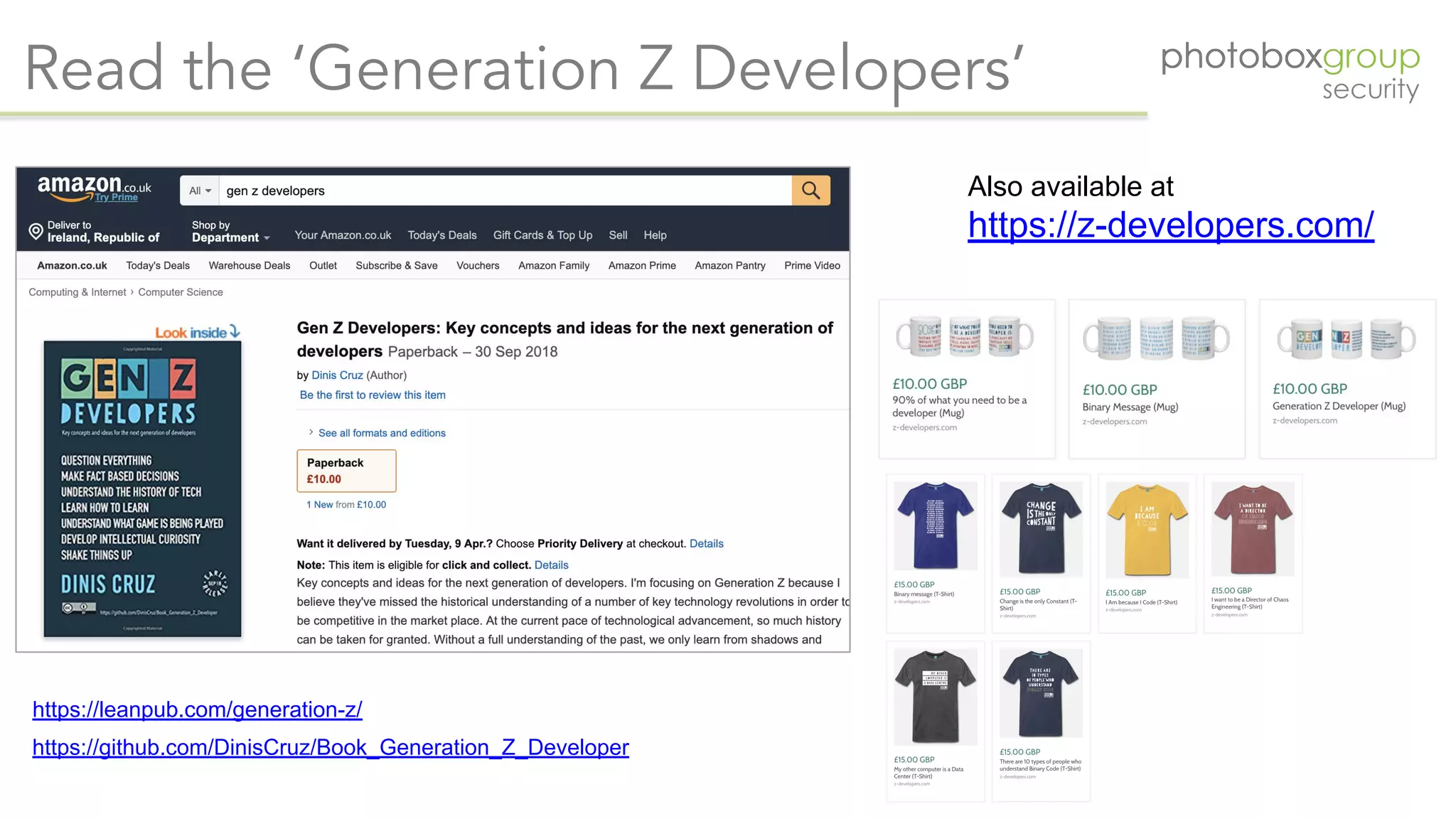
Task: Open Gift Cards & Top Up
Action: point(542,235)
